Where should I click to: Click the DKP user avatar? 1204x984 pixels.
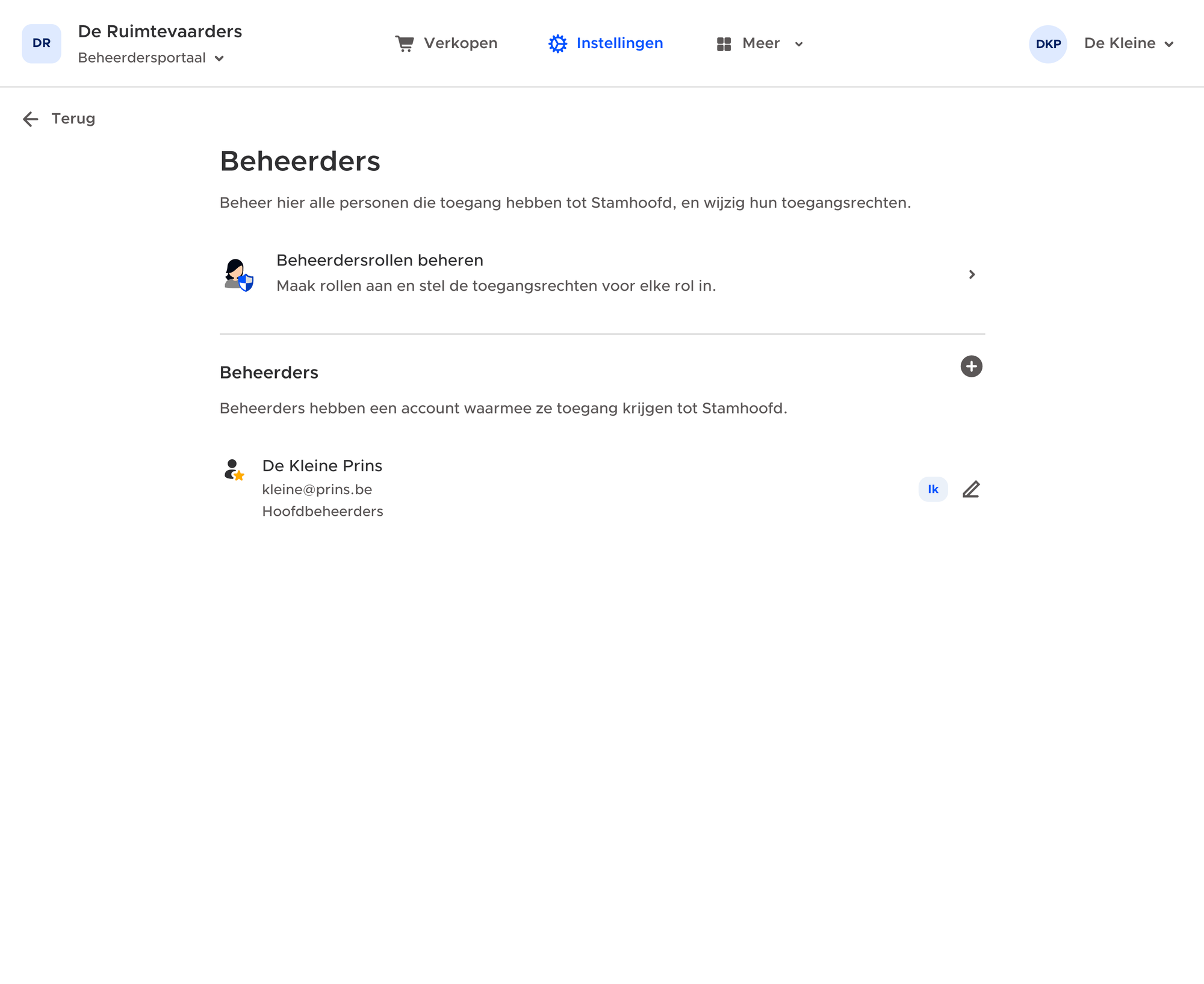point(1048,44)
